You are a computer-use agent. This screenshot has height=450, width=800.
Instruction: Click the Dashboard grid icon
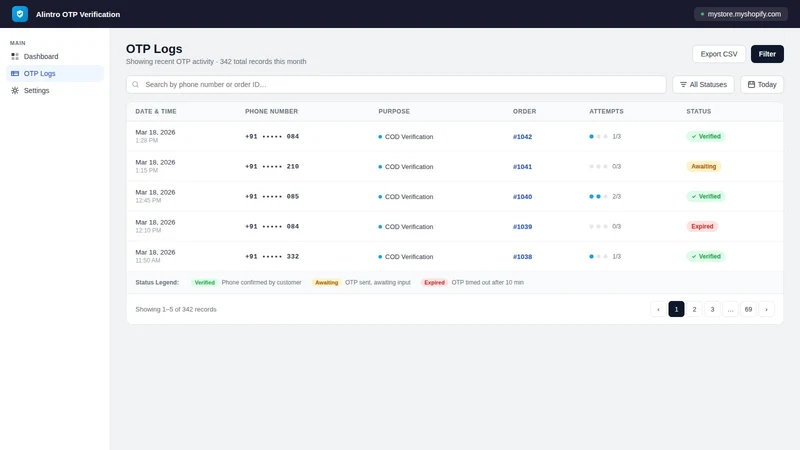15,57
